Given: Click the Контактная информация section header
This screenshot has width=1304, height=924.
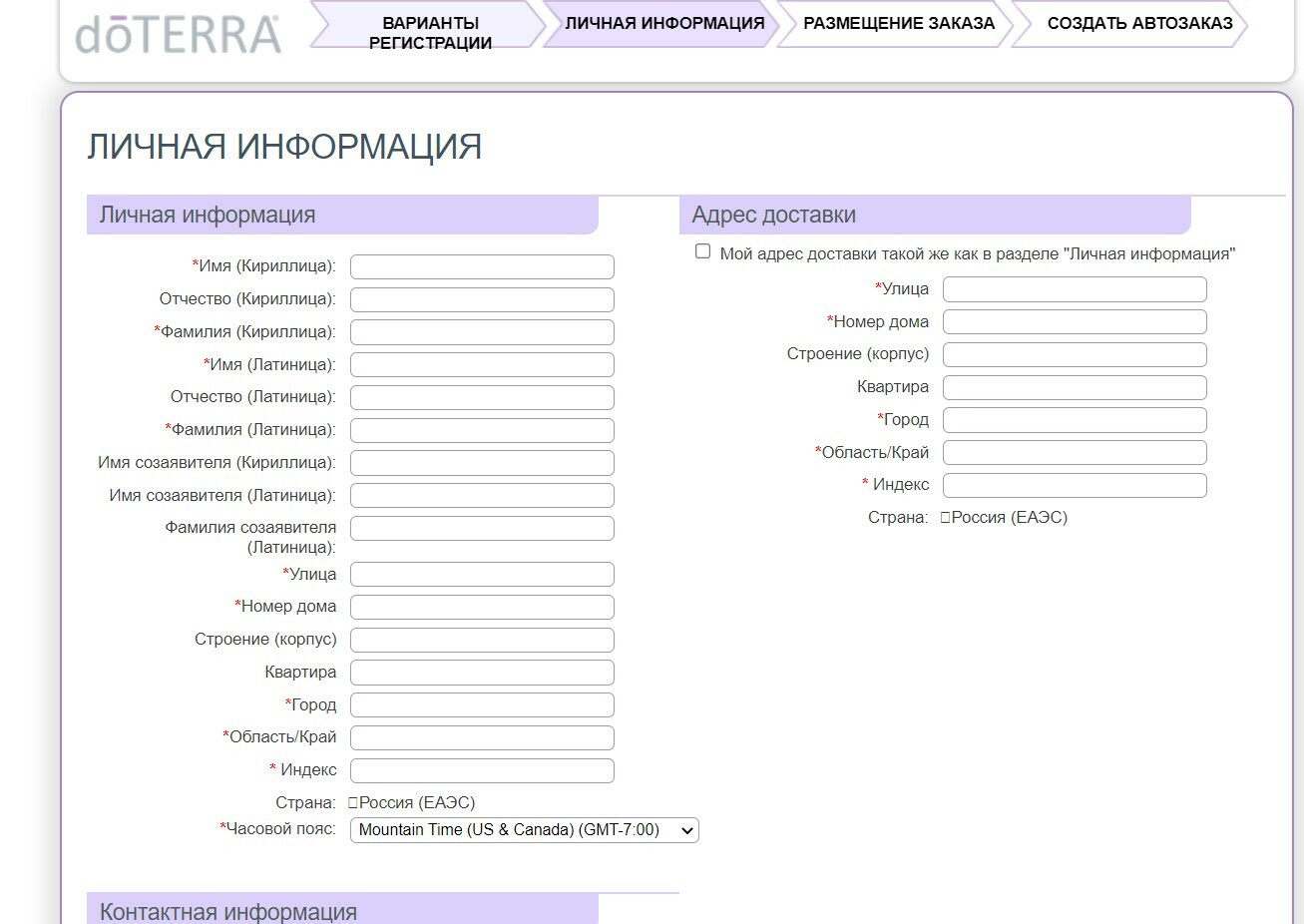Looking at the screenshot, I should pos(342,909).
